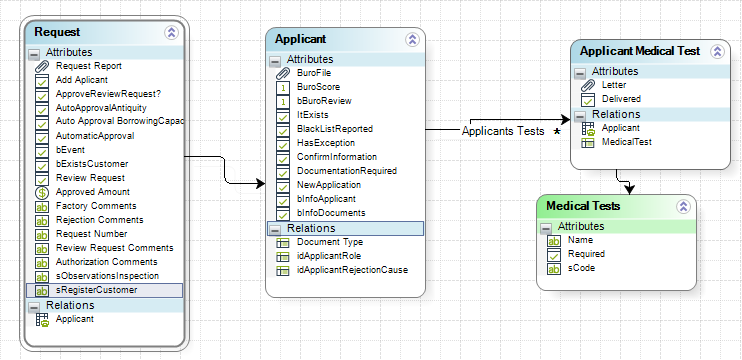Click the integer icon beside BuroScore
Screen dimensions: 742x360
click(283, 88)
